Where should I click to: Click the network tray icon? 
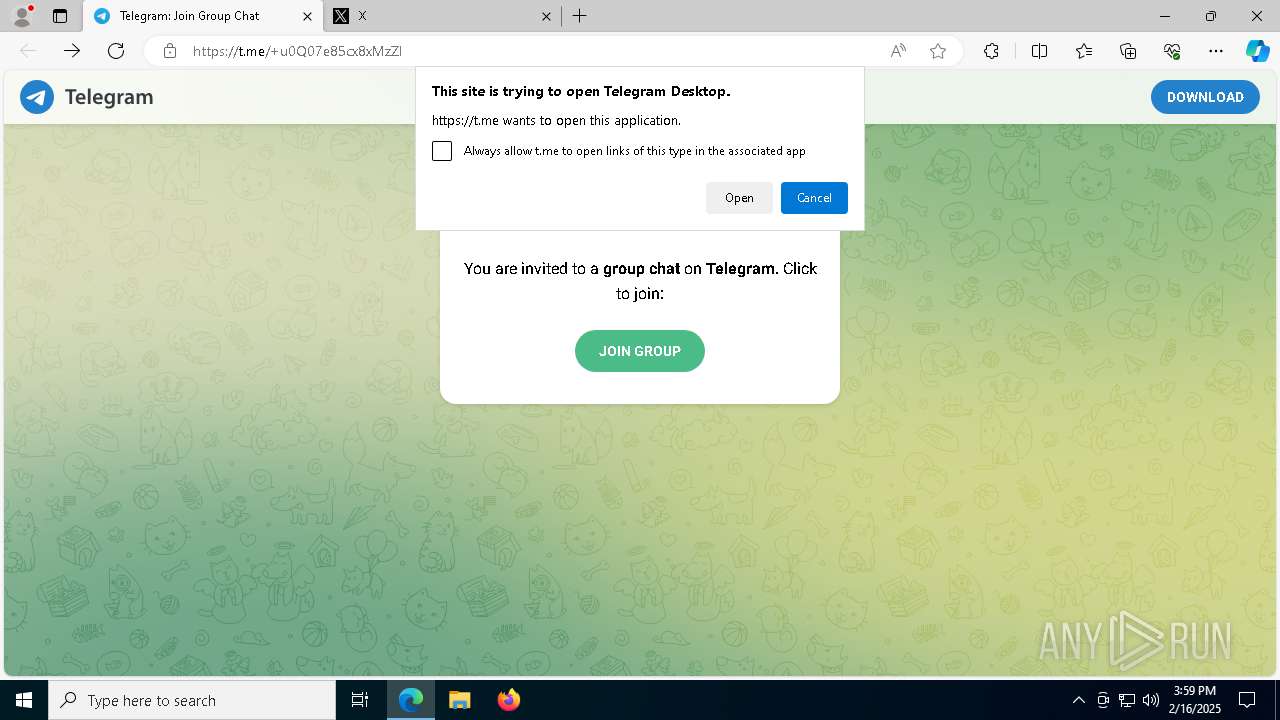1127,700
